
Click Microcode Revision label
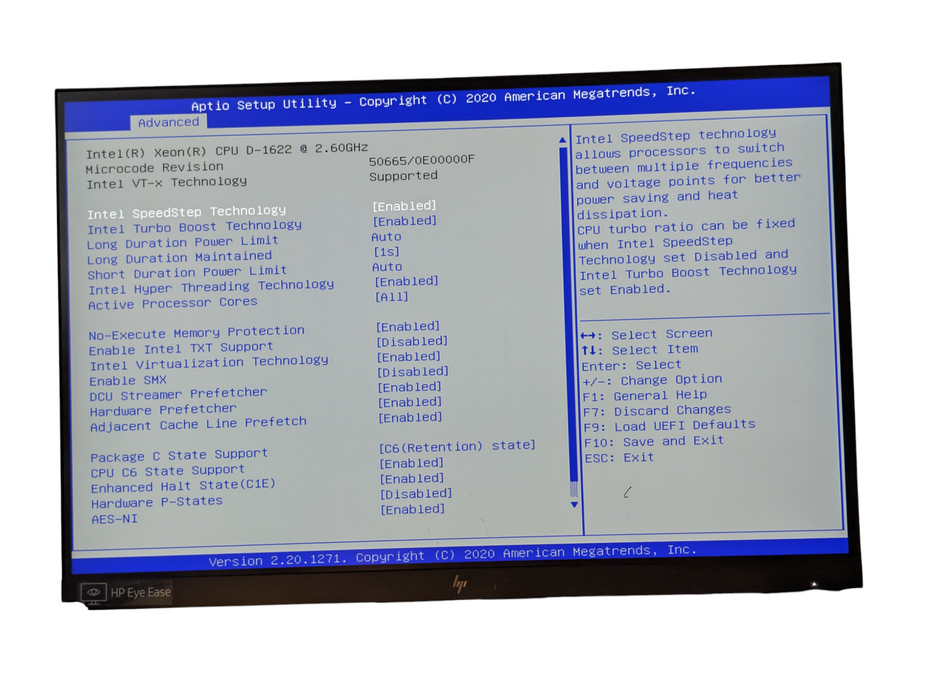(x=155, y=168)
